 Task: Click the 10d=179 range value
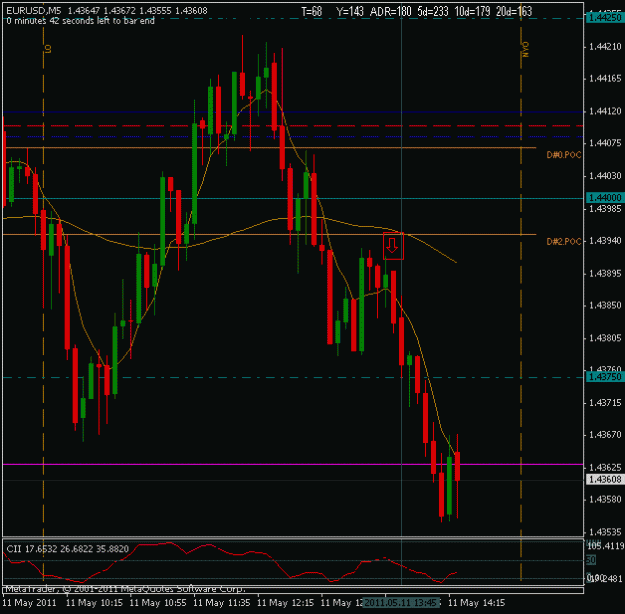(472, 11)
